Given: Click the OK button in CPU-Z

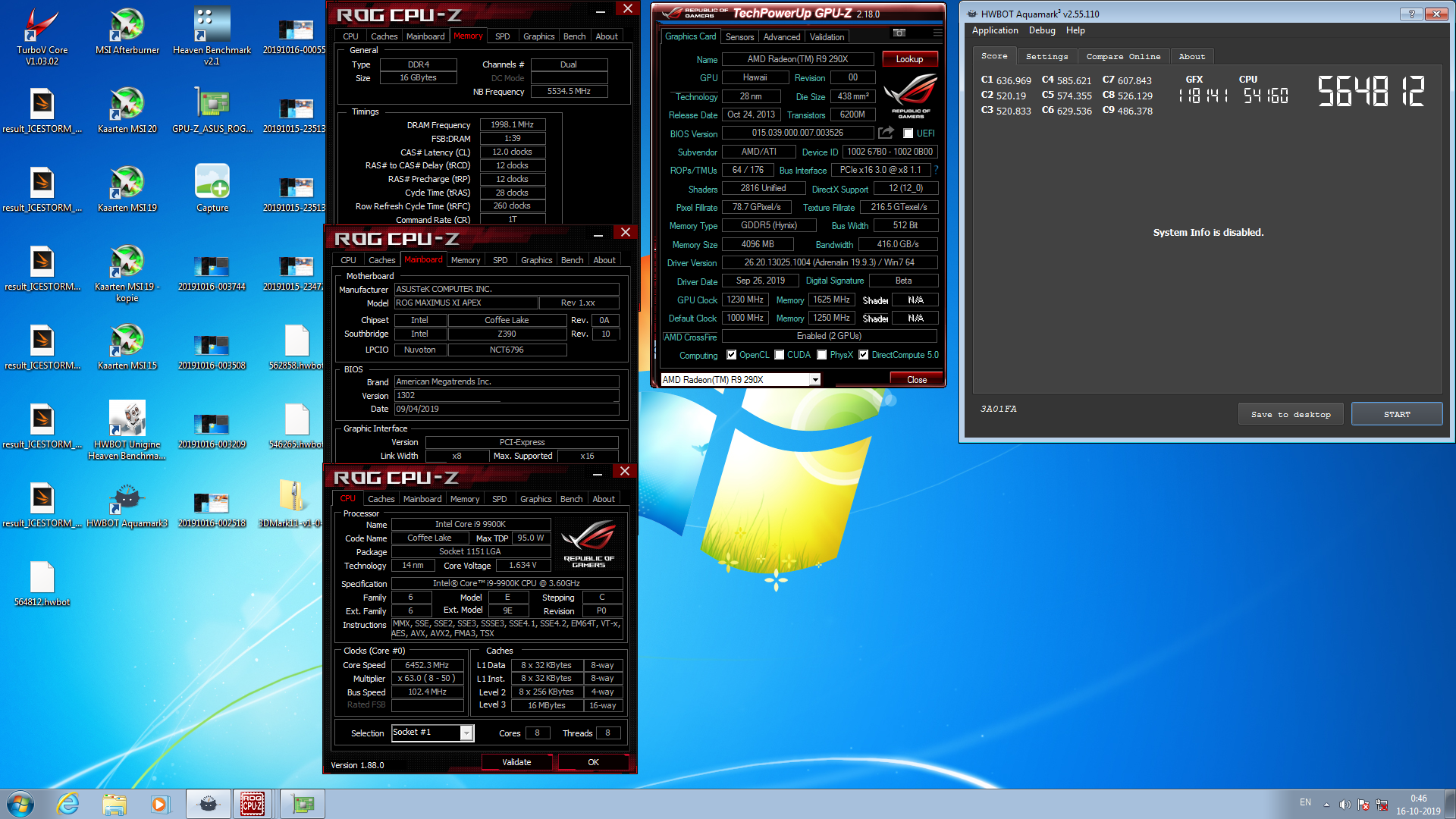Looking at the screenshot, I should coord(593,762).
